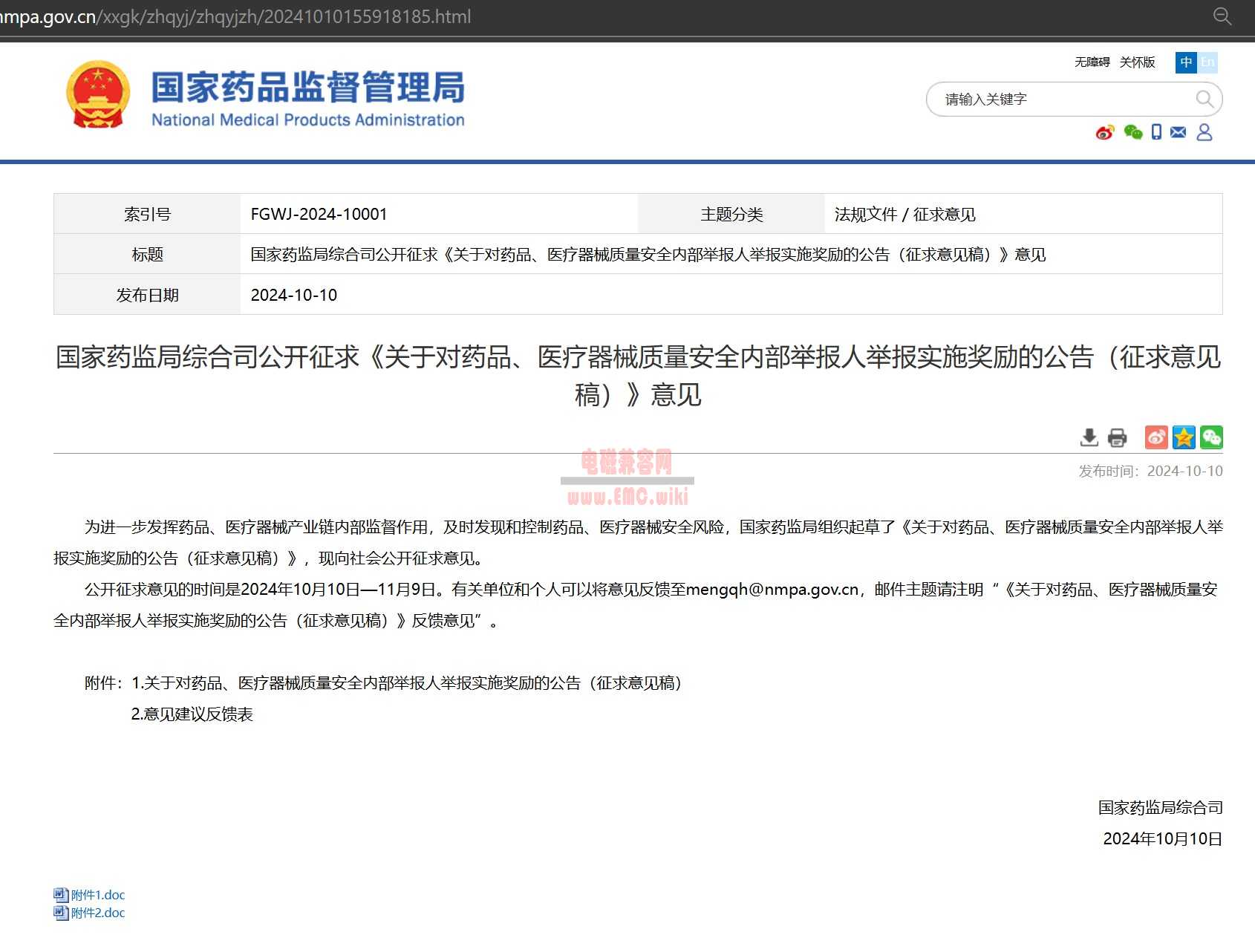Click the 发布时间：2024-10-10 text
This screenshot has width=1255, height=952.
(1150, 471)
